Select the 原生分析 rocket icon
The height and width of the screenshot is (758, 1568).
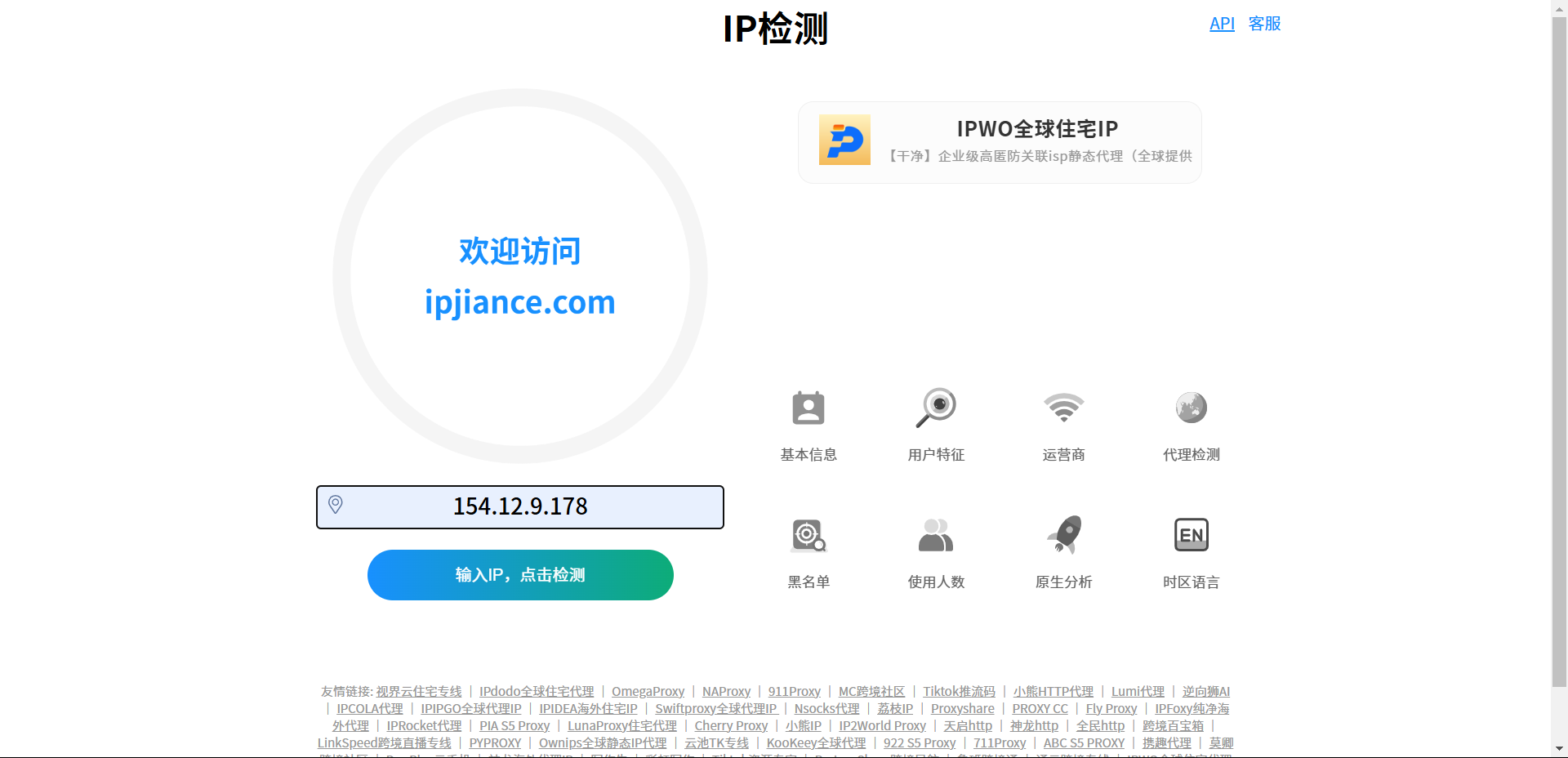(x=1062, y=535)
